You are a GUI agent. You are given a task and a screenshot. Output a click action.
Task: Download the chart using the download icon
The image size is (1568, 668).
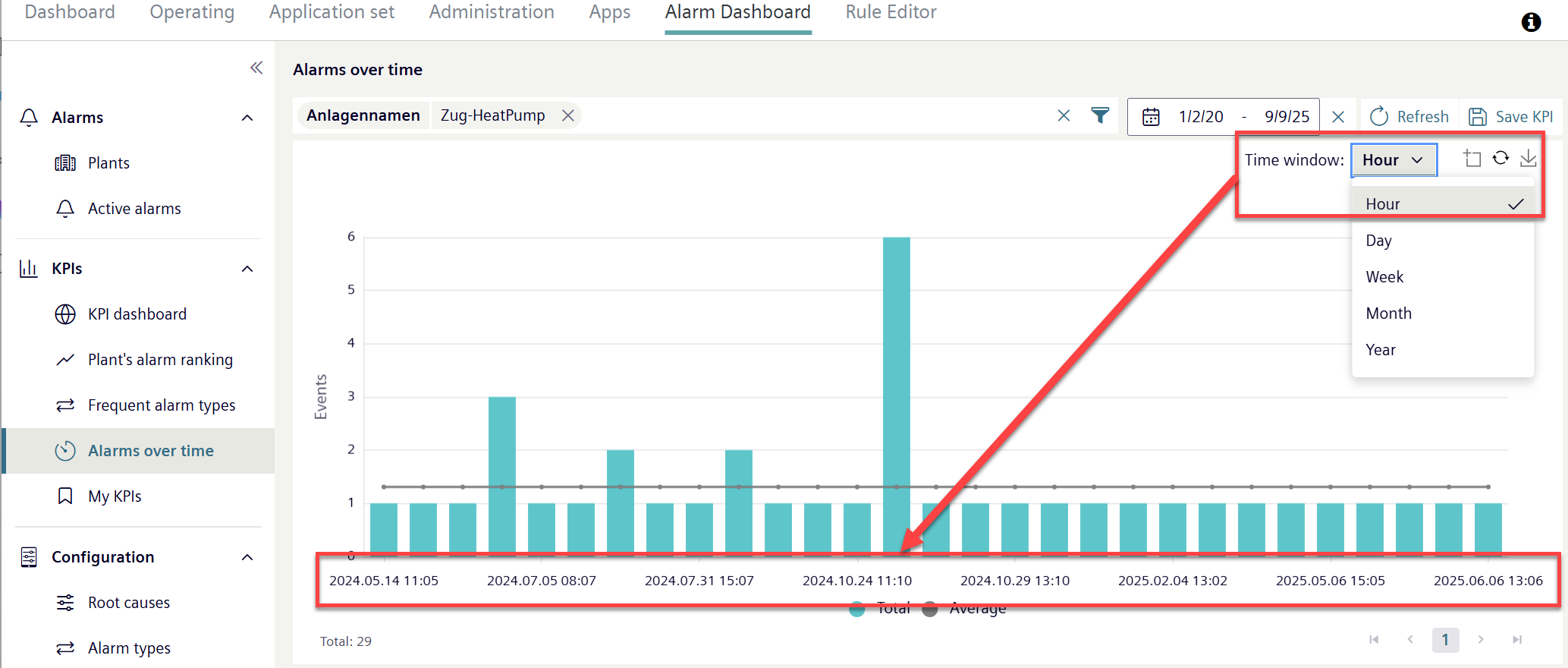tap(1528, 159)
